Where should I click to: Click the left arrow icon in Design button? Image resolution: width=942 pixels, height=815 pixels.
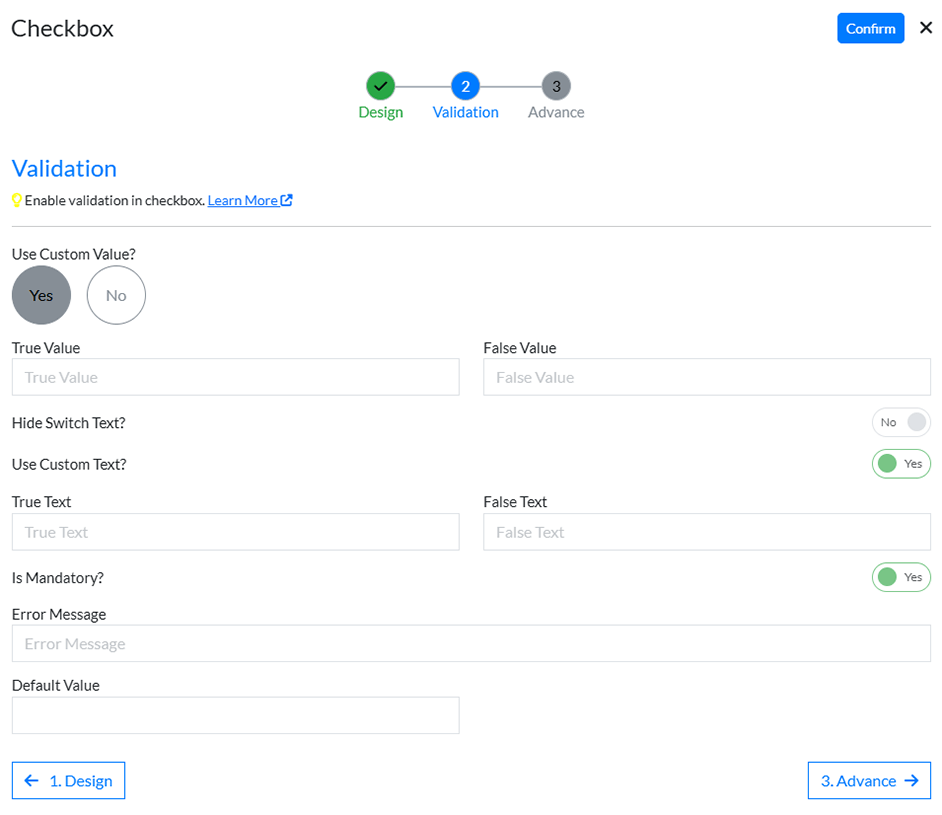[x=30, y=780]
